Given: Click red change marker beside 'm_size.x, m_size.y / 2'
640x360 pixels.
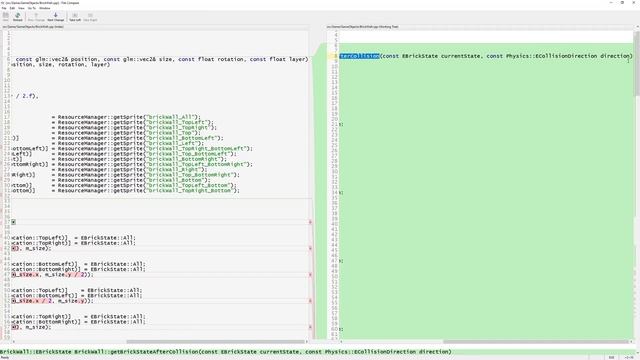Looking at the screenshot, I should [310, 275].
